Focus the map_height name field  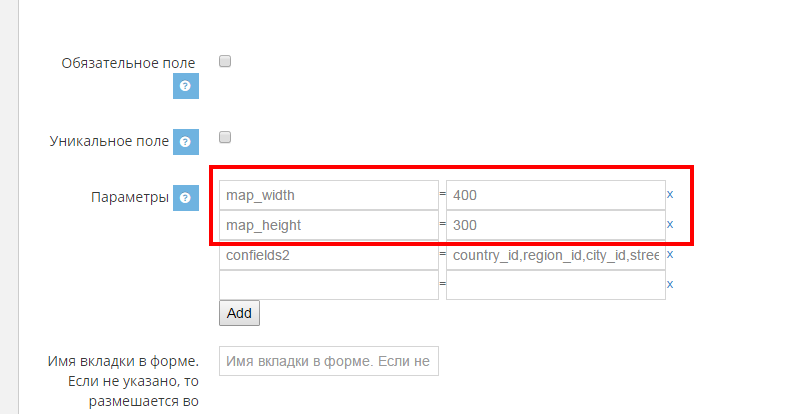tap(328, 225)
